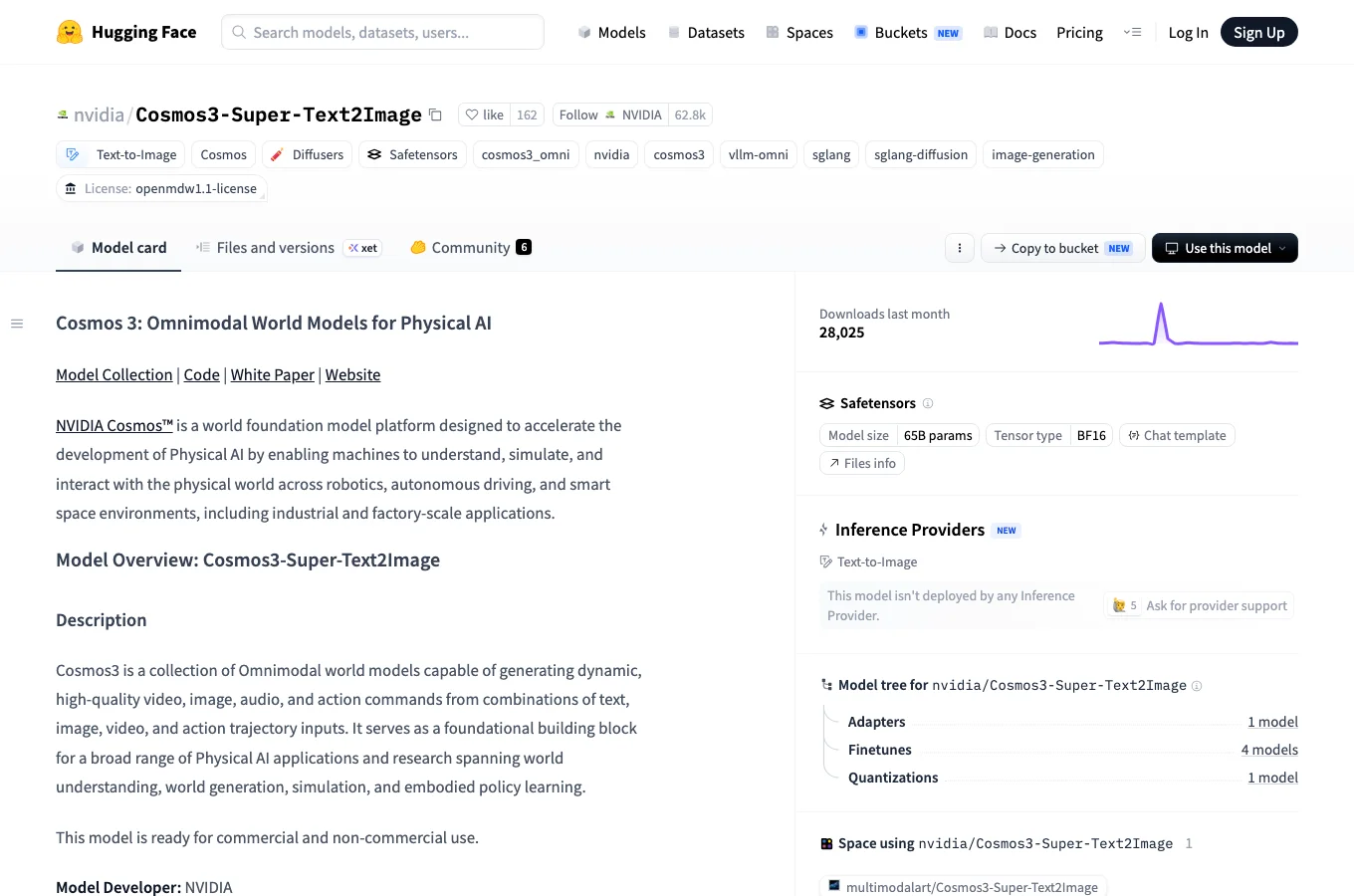Expand the navigation overflow menu icon
Viewport: 1354px width, 896px height.
(1132, 32)
